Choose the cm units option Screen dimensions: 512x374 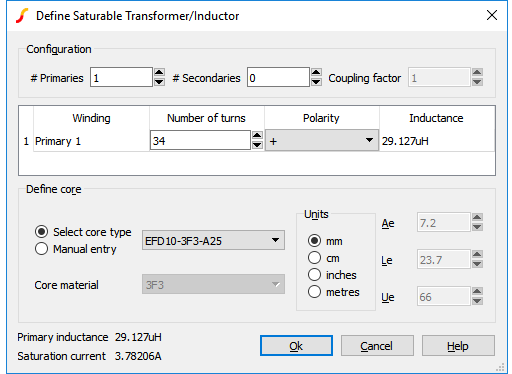(314, 258)
